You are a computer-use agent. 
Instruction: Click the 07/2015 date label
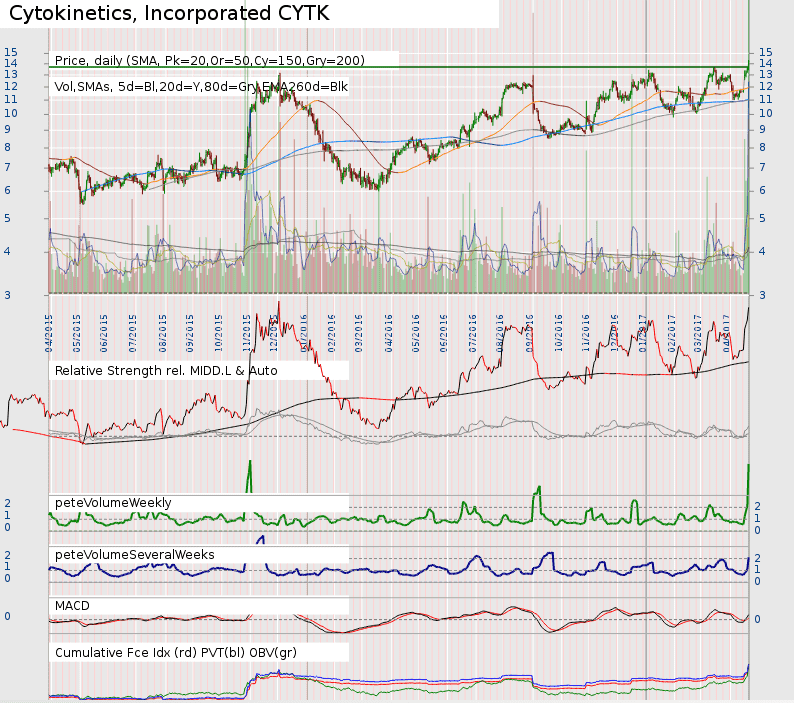click(x=133, y=333)
